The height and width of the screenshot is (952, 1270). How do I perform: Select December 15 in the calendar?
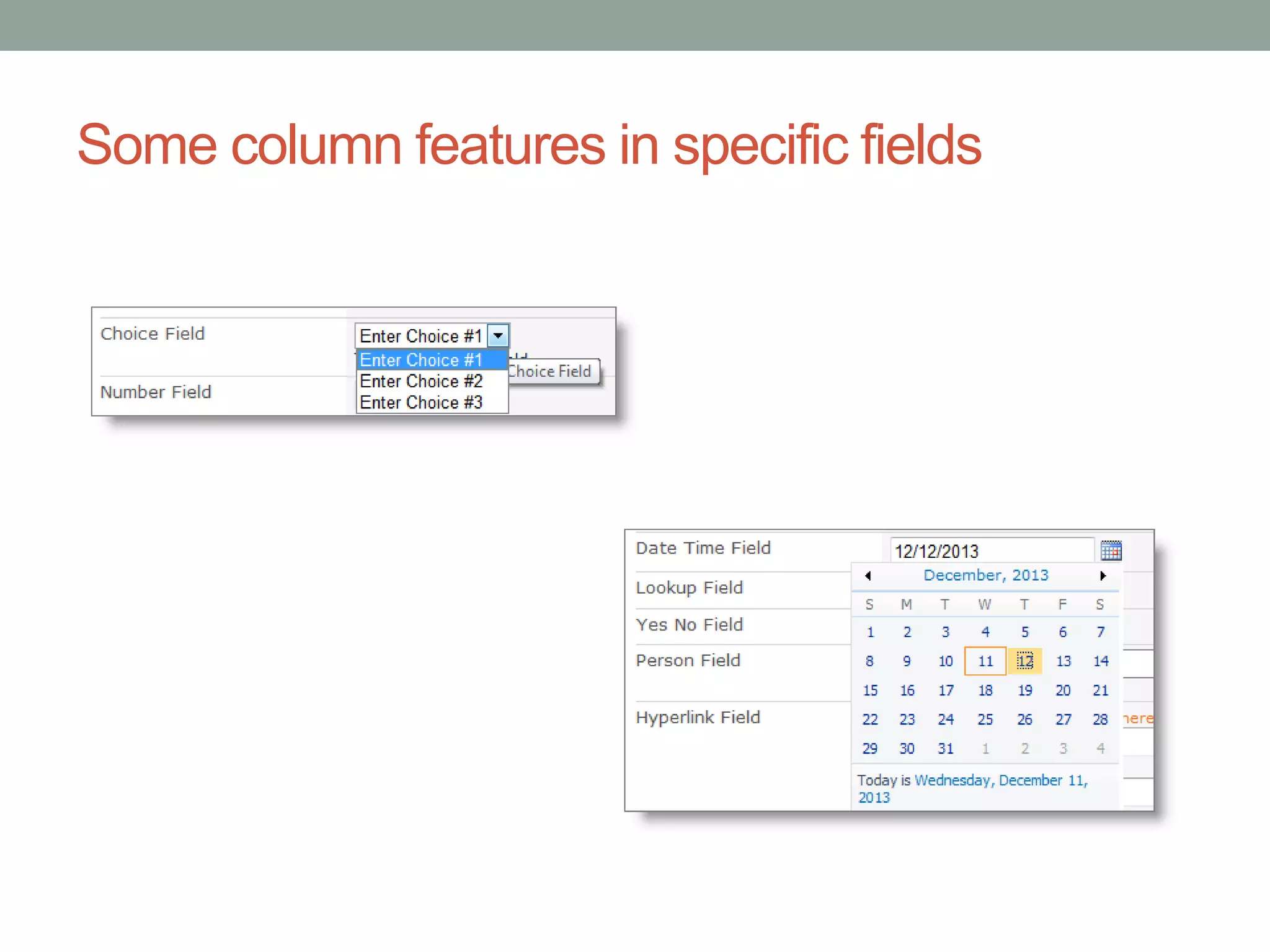(x=870, y=690)
